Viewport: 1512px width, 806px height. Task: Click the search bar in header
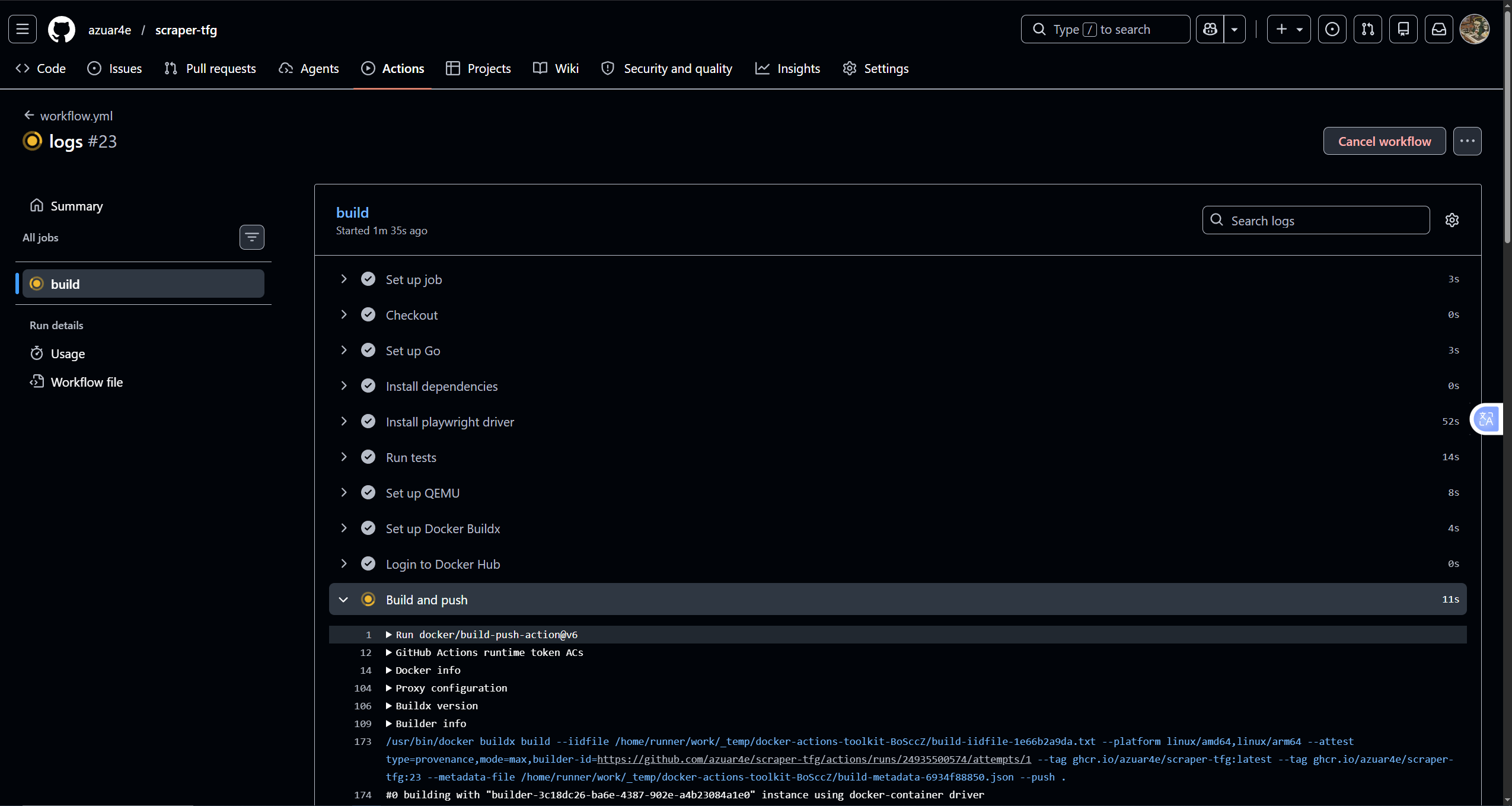pos(1105,29)
